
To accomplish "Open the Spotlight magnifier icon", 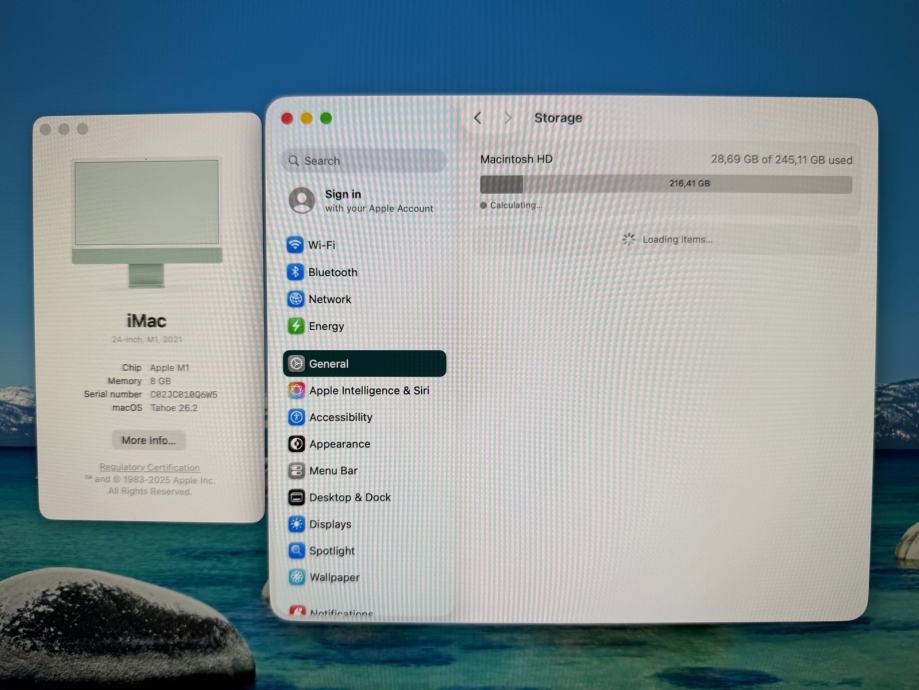I will pos(297,550).
